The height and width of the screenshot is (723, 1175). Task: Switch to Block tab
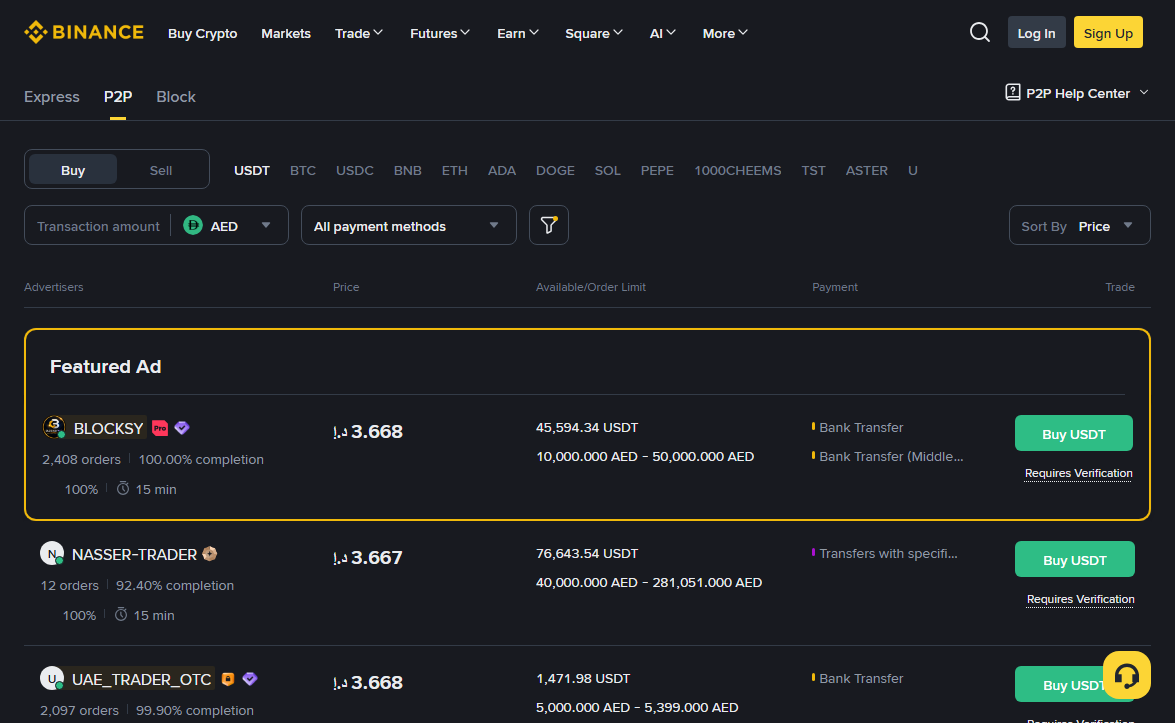pos(176,97)
